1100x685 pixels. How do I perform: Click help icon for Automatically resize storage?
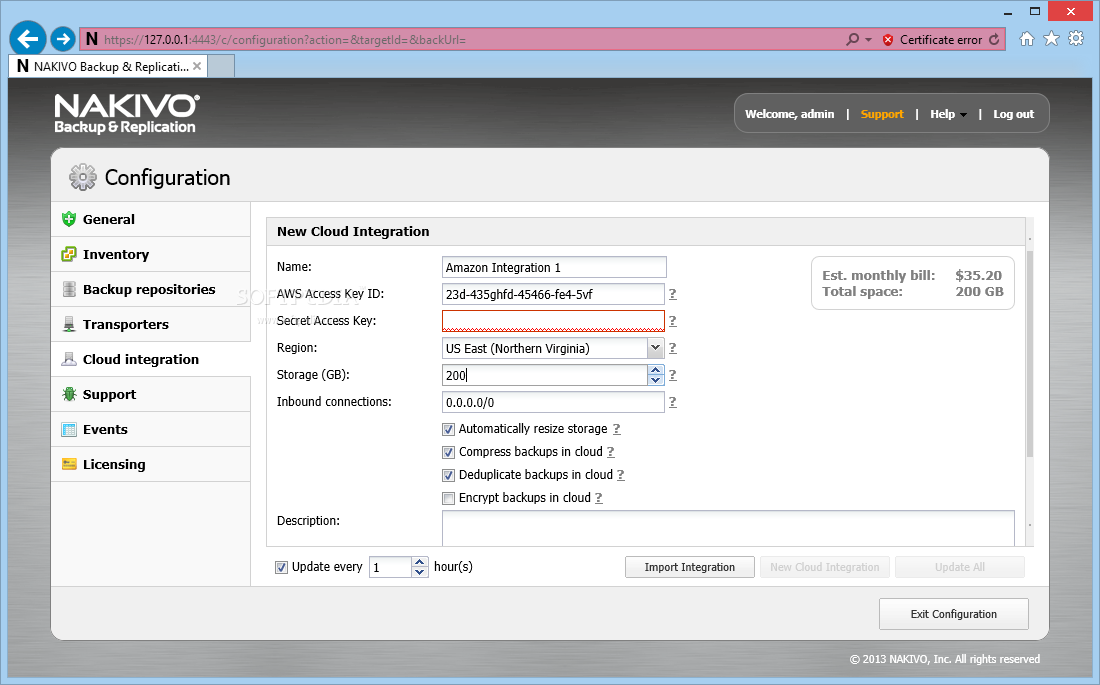(x=616, y=429)
